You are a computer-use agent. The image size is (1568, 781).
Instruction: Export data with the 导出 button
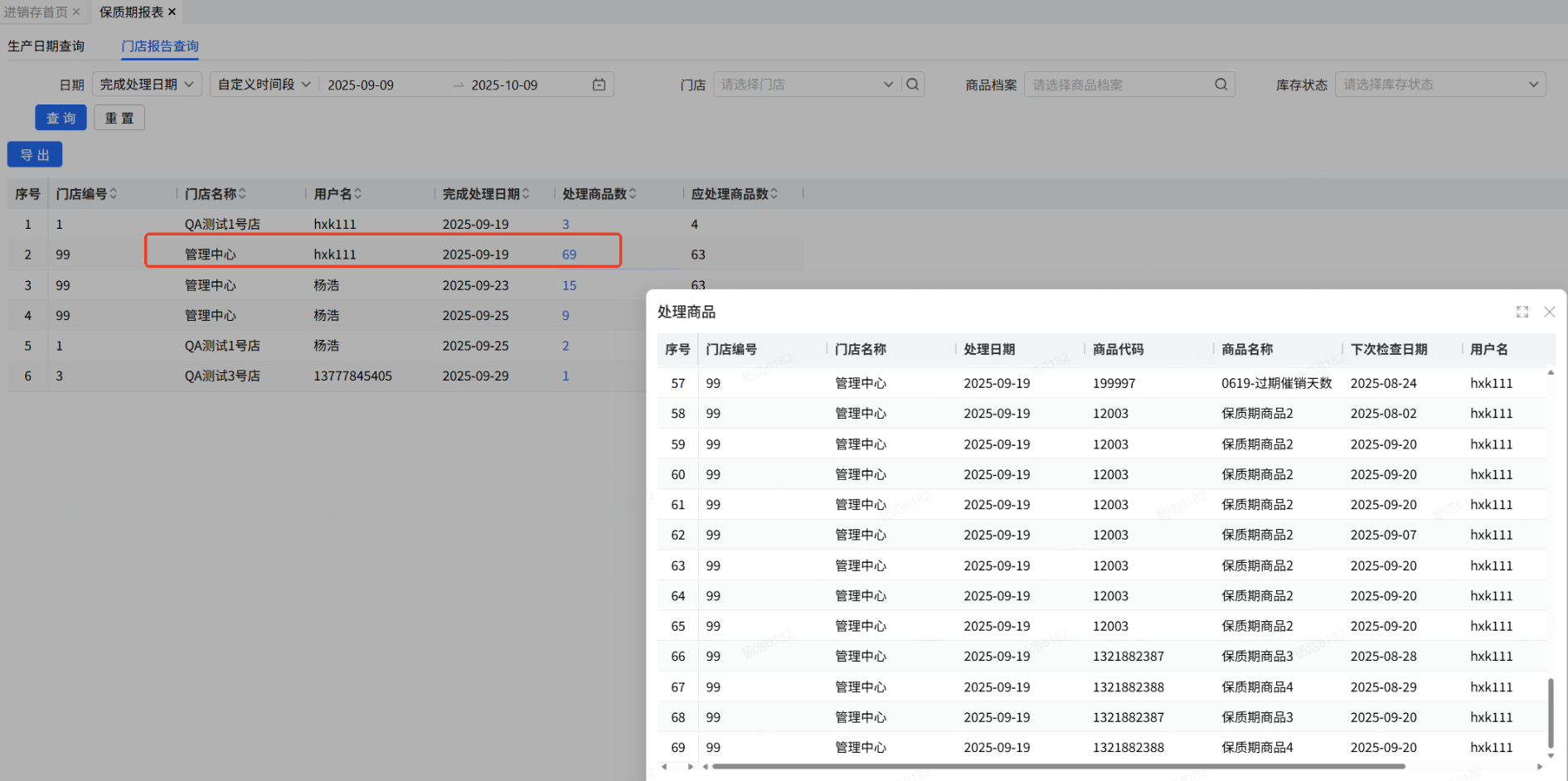pyautogui.click(x=35, y=155)
